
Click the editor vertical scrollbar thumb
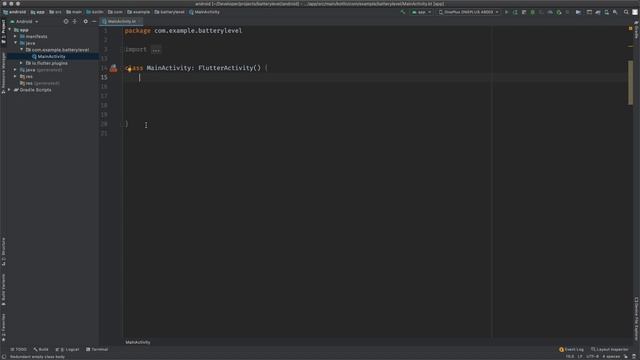(631, 82)
